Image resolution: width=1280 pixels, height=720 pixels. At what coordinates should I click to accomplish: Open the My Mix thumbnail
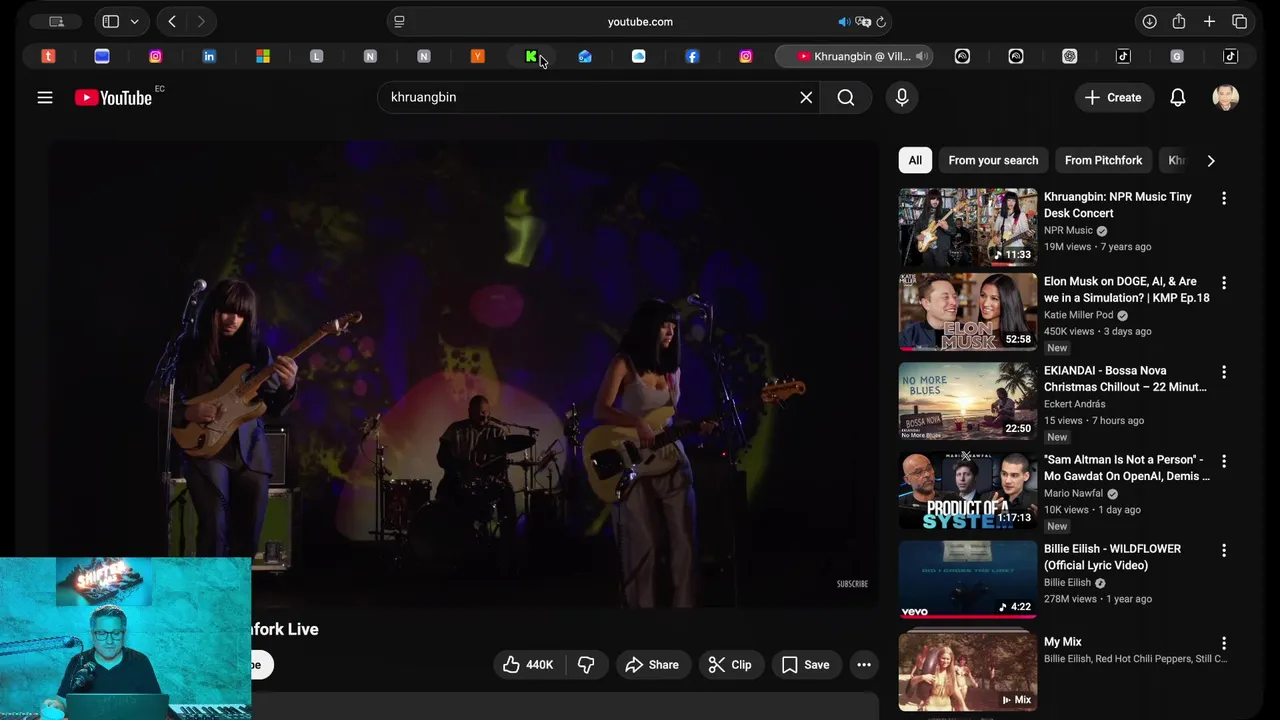pos(968,671)
